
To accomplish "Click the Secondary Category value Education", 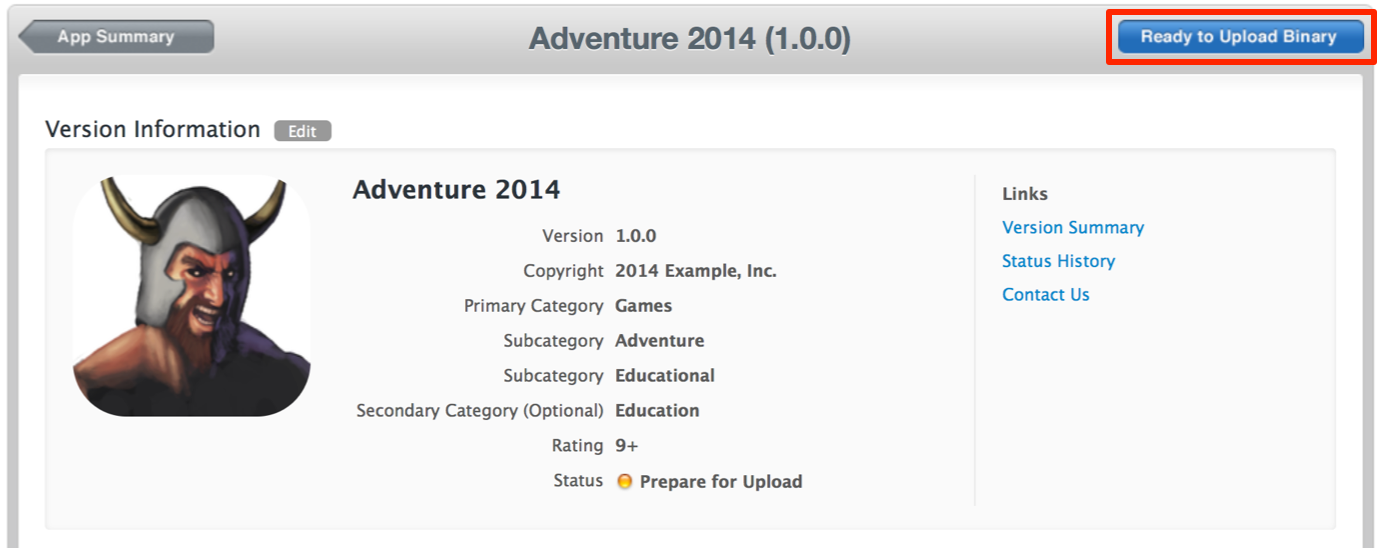I will coord(657,411).
